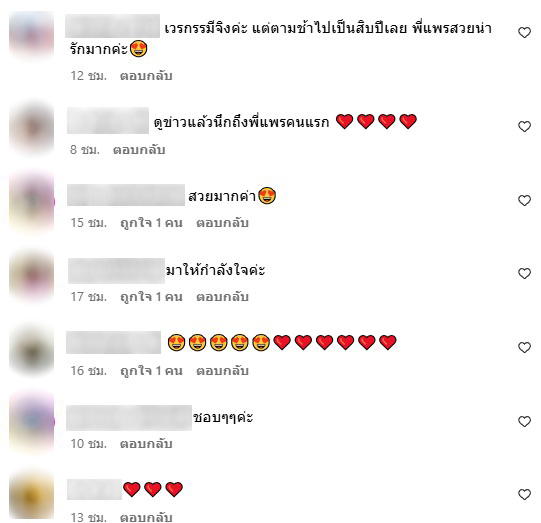Reply to the comment posted 12 ชม. ago

click(146, 76)
